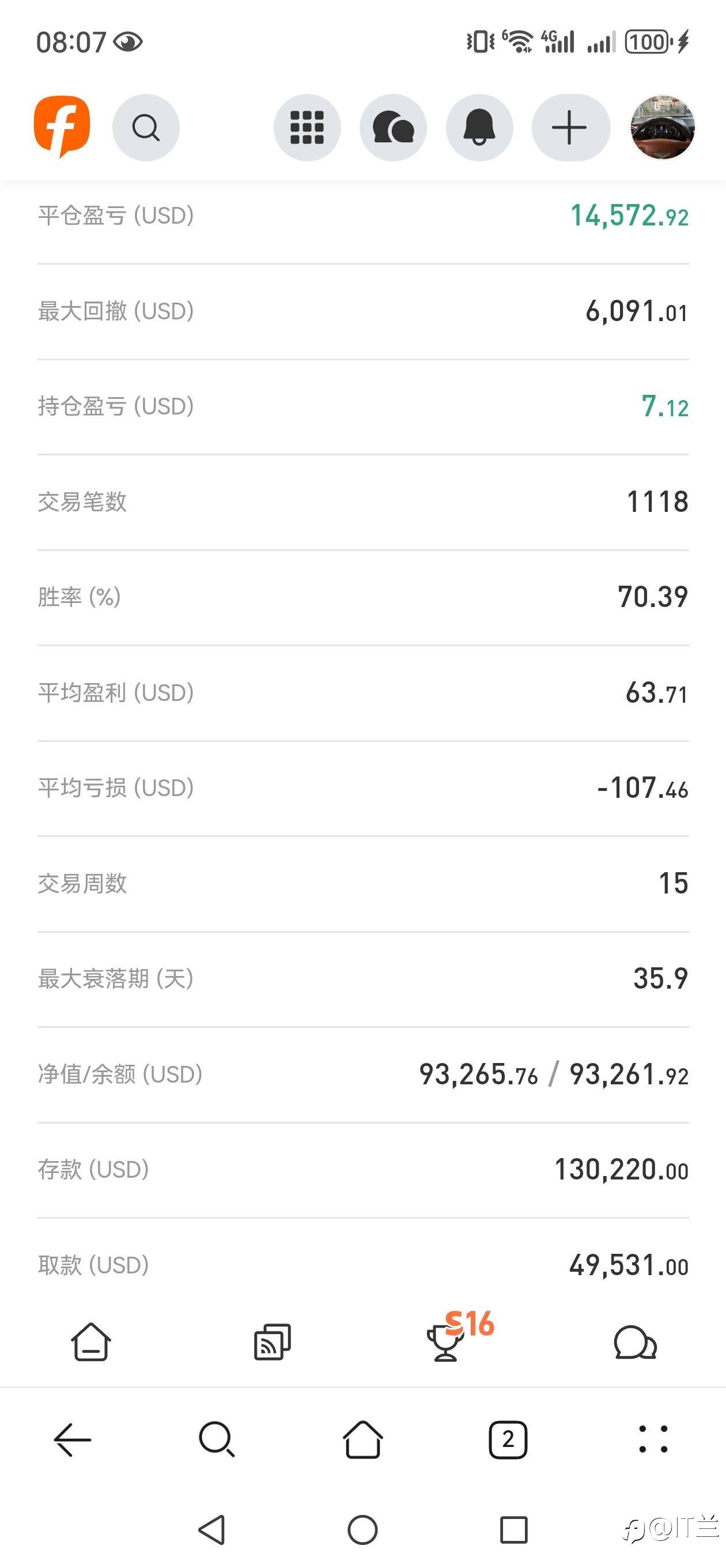Viewport: 726px width, 1568px height.
Task: Tap the orange Followme logo icon
Action: coord(62,127)
